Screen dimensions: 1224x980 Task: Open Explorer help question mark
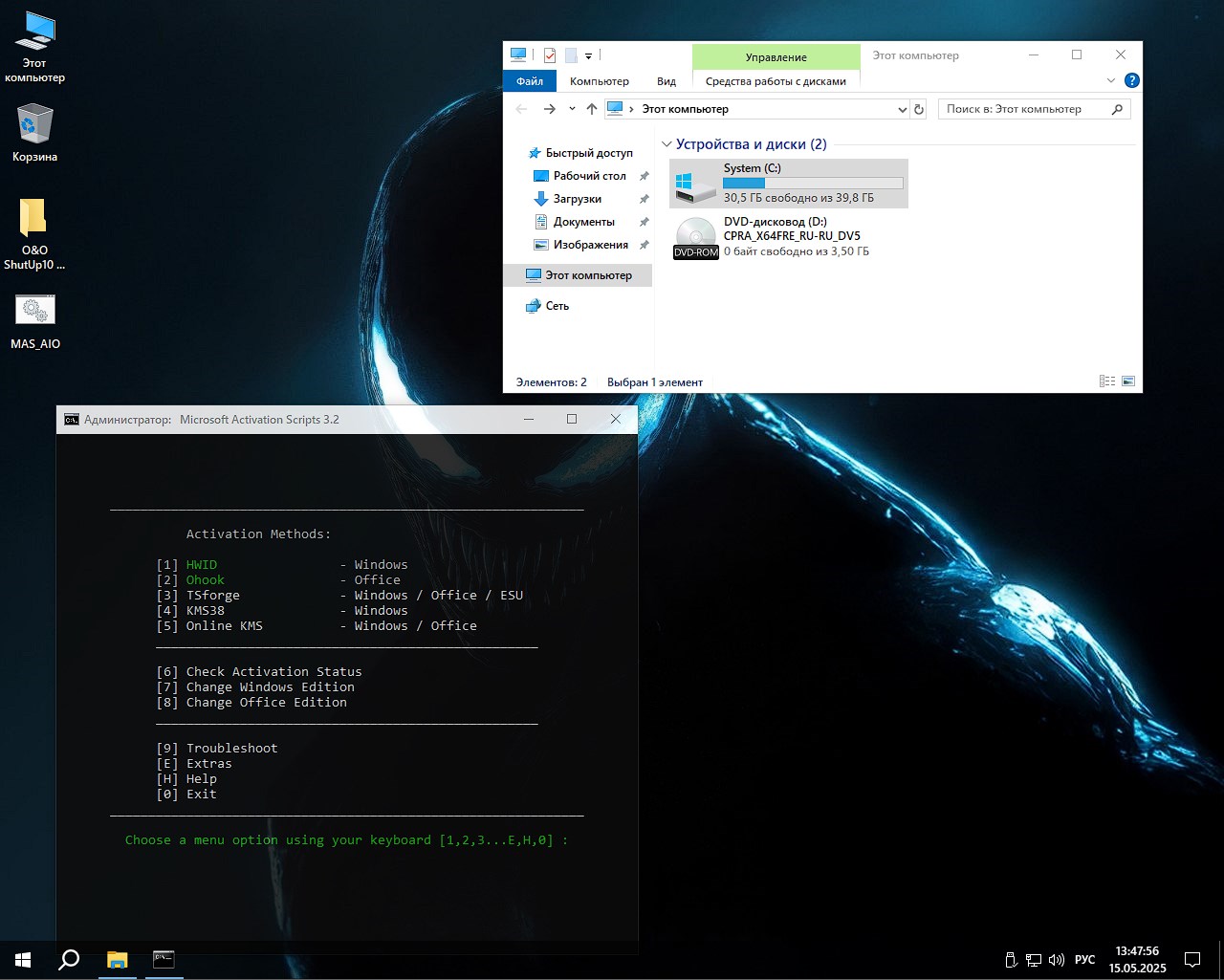pos(1132,81)
